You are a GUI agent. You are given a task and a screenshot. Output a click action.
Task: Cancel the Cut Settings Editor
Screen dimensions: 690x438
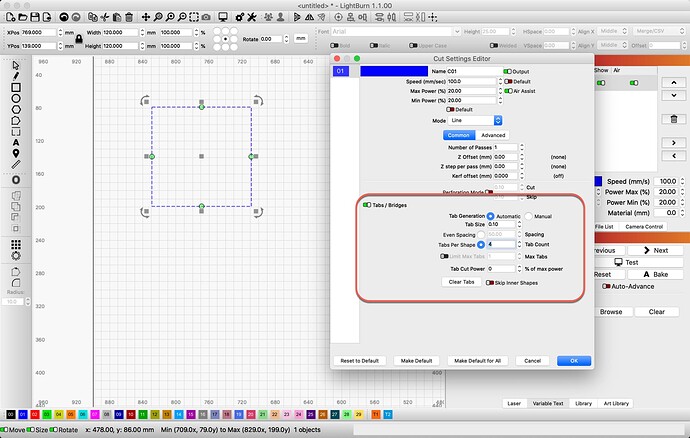click(x=532, y=361)
